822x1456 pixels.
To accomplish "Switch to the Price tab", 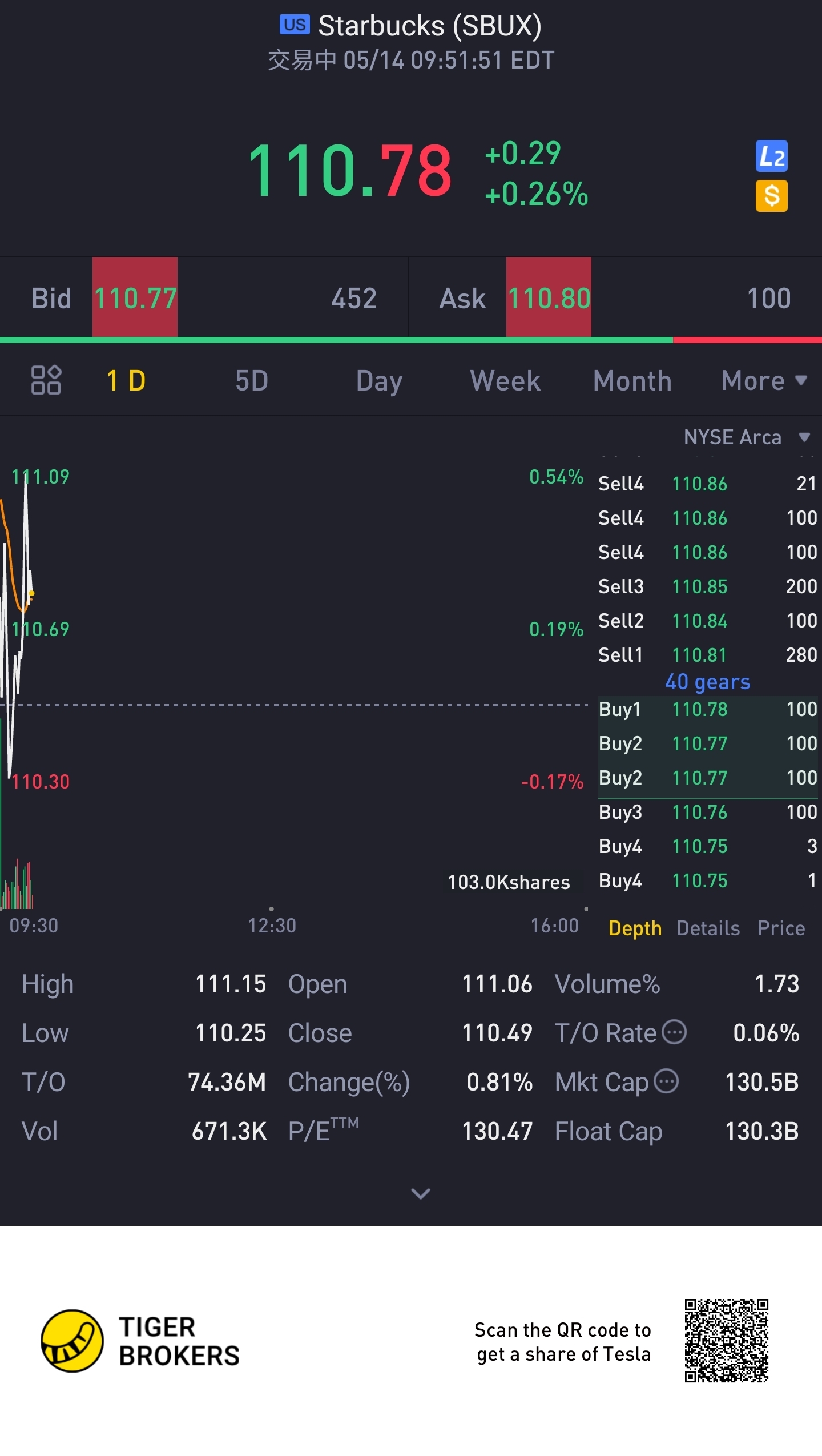I will tap(781, 928).
